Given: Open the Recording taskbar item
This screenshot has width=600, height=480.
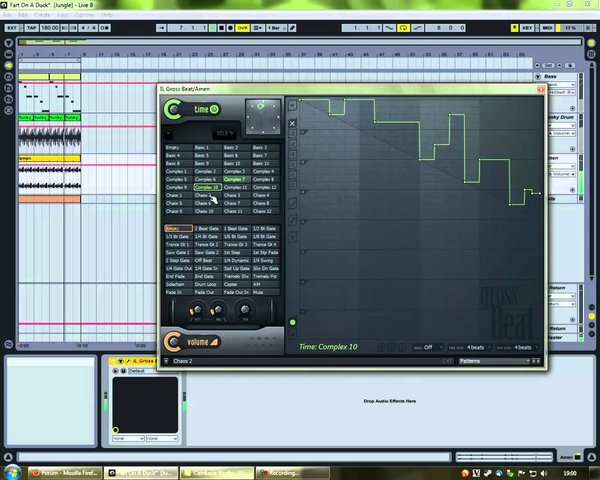Looking at the screenshot, I should coord(293,473).
